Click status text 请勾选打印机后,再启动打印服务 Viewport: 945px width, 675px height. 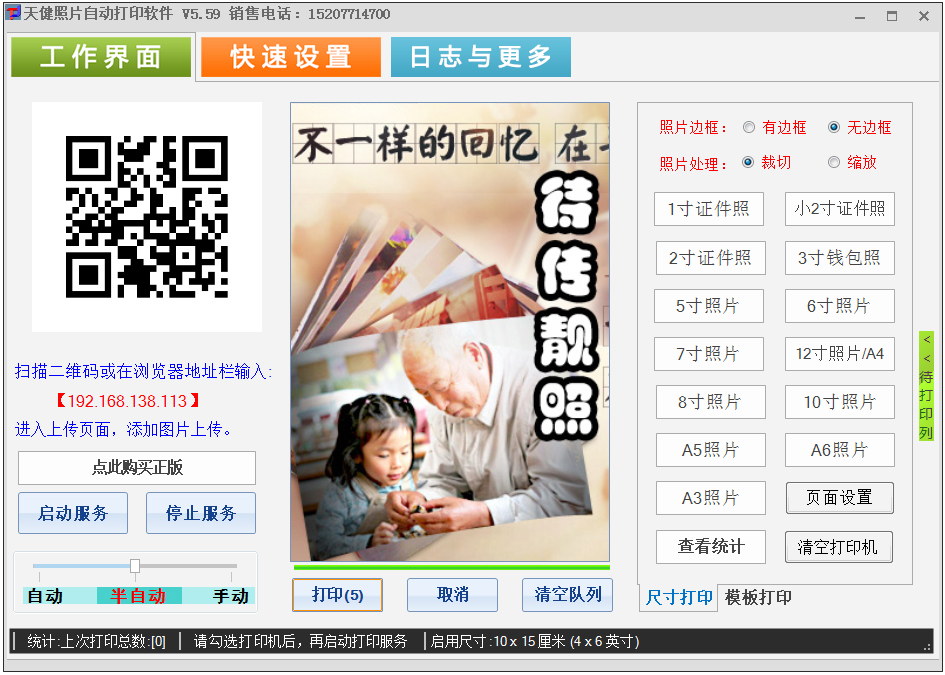(x=301, y=641)
